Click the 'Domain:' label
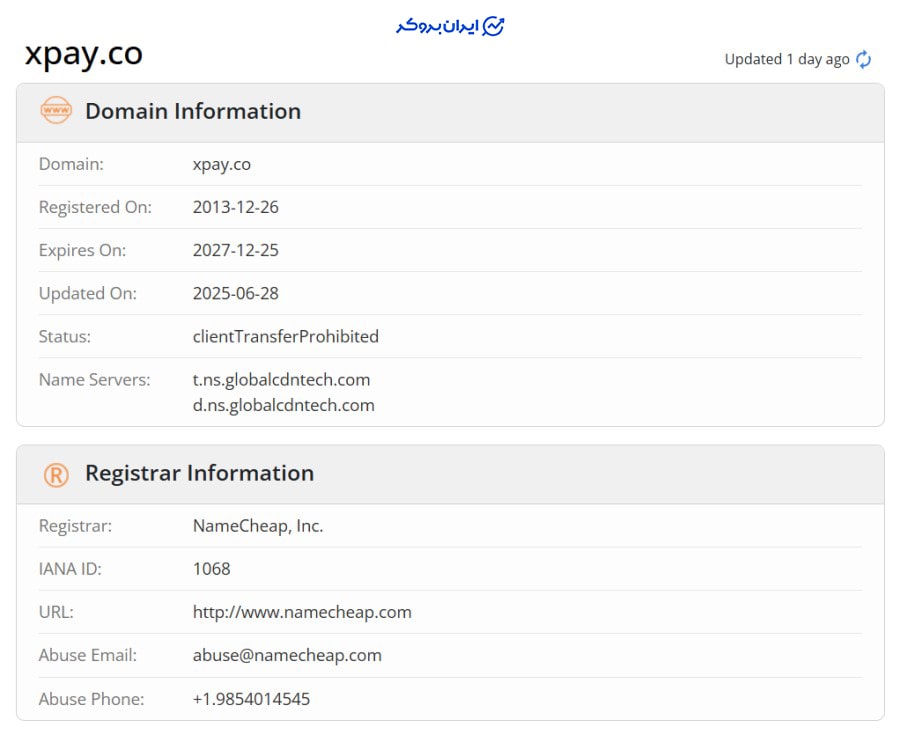900x735 pixels. click(x=71, y=164)
